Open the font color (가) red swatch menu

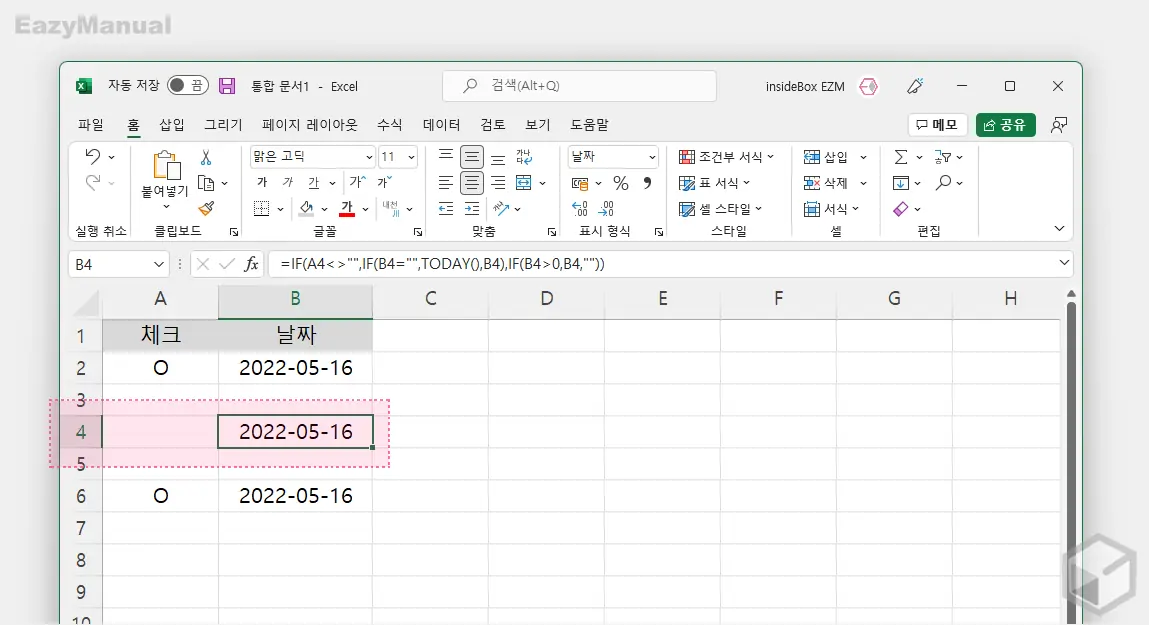tap(346, 208)
